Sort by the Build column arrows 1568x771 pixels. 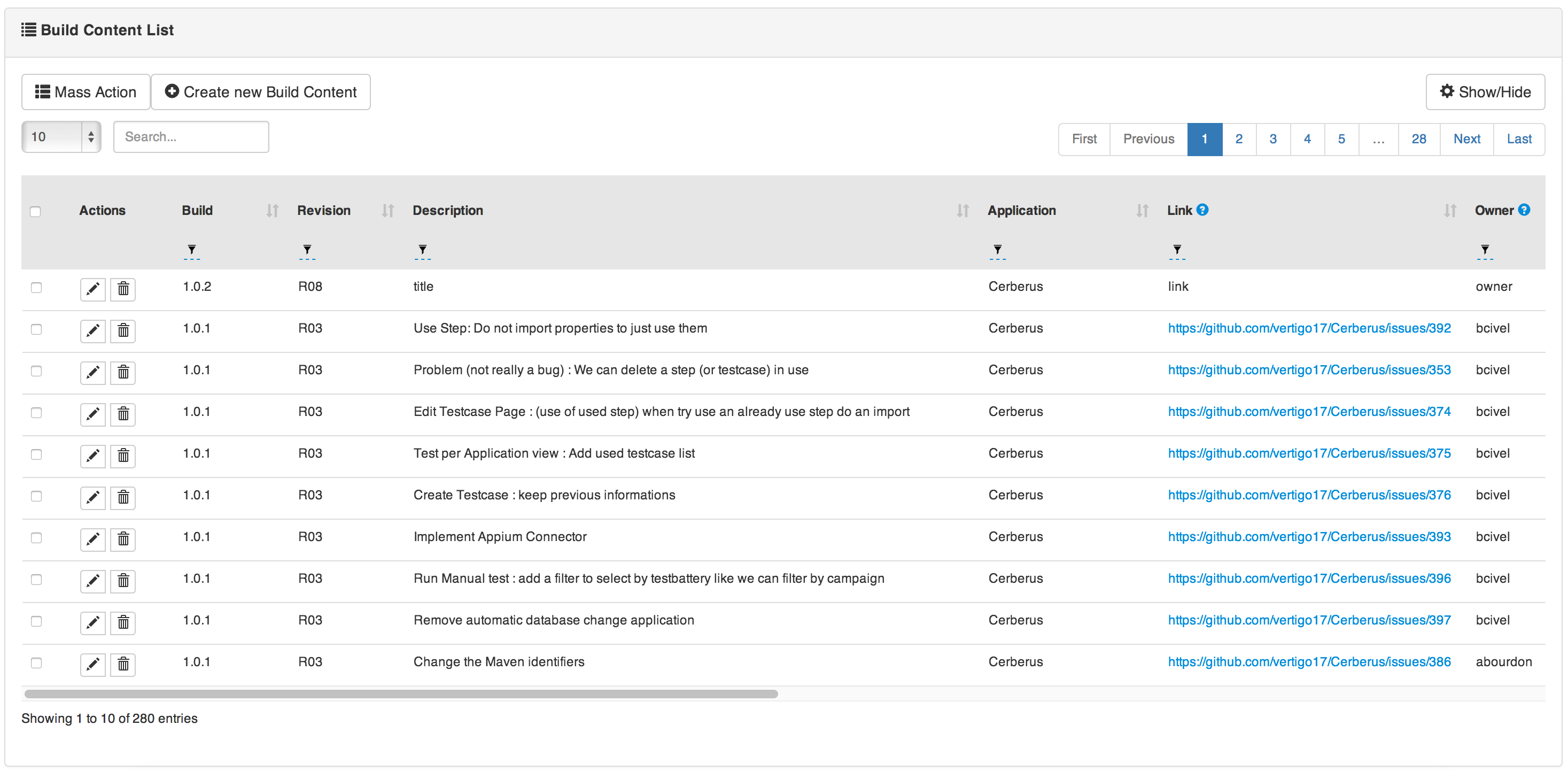(x=272, y=211)
